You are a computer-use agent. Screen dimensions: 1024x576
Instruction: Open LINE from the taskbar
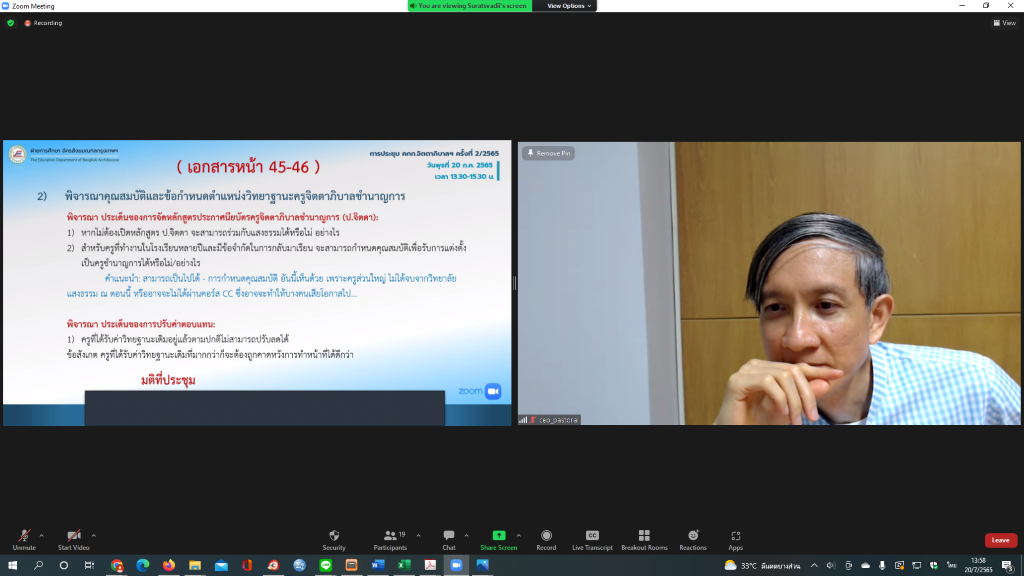pyautogui.click(x=326, y=565)
